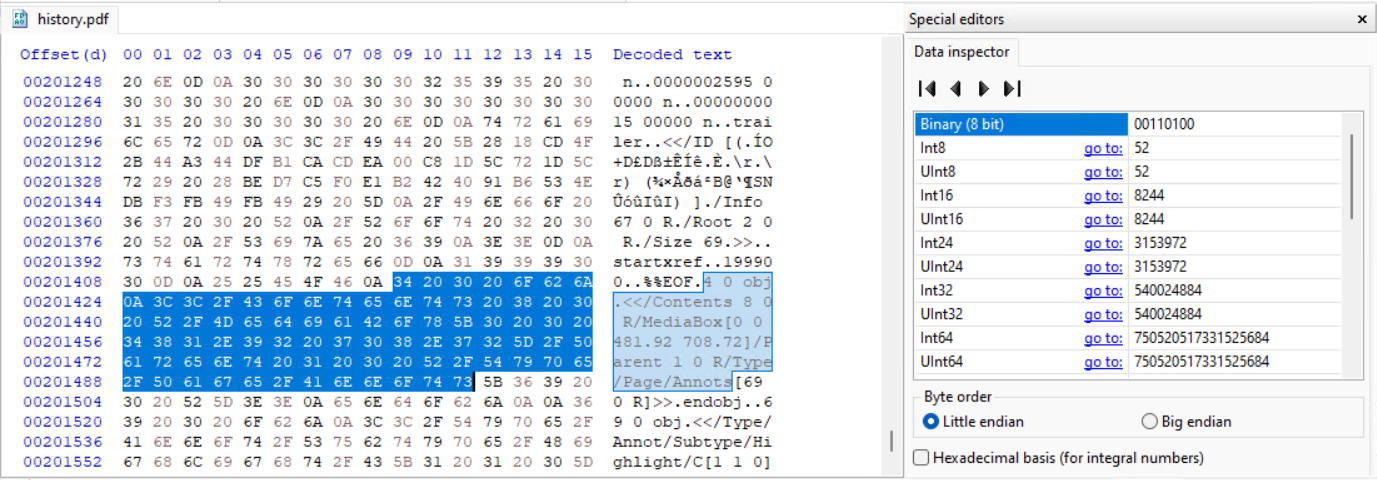Select offset row 00201488
This screenshot has width=1377, height=480.
[64, 381]
